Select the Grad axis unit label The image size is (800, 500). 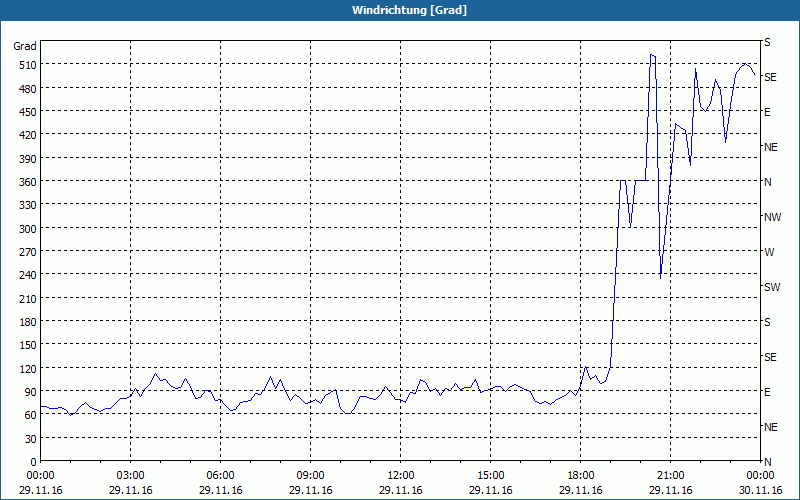tap(25, 46)
